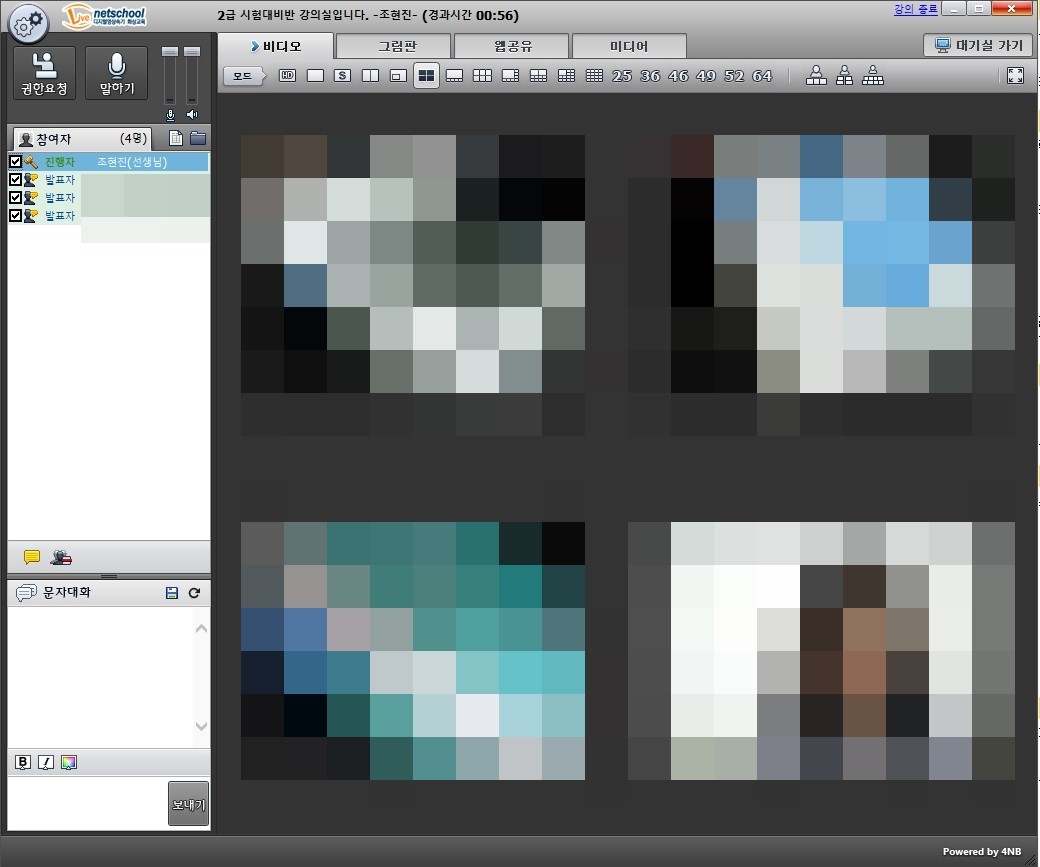Click the yellow chat bubble icon
Image resolution: width=1040 pixels, height=867 pixels.
(32, 557)
